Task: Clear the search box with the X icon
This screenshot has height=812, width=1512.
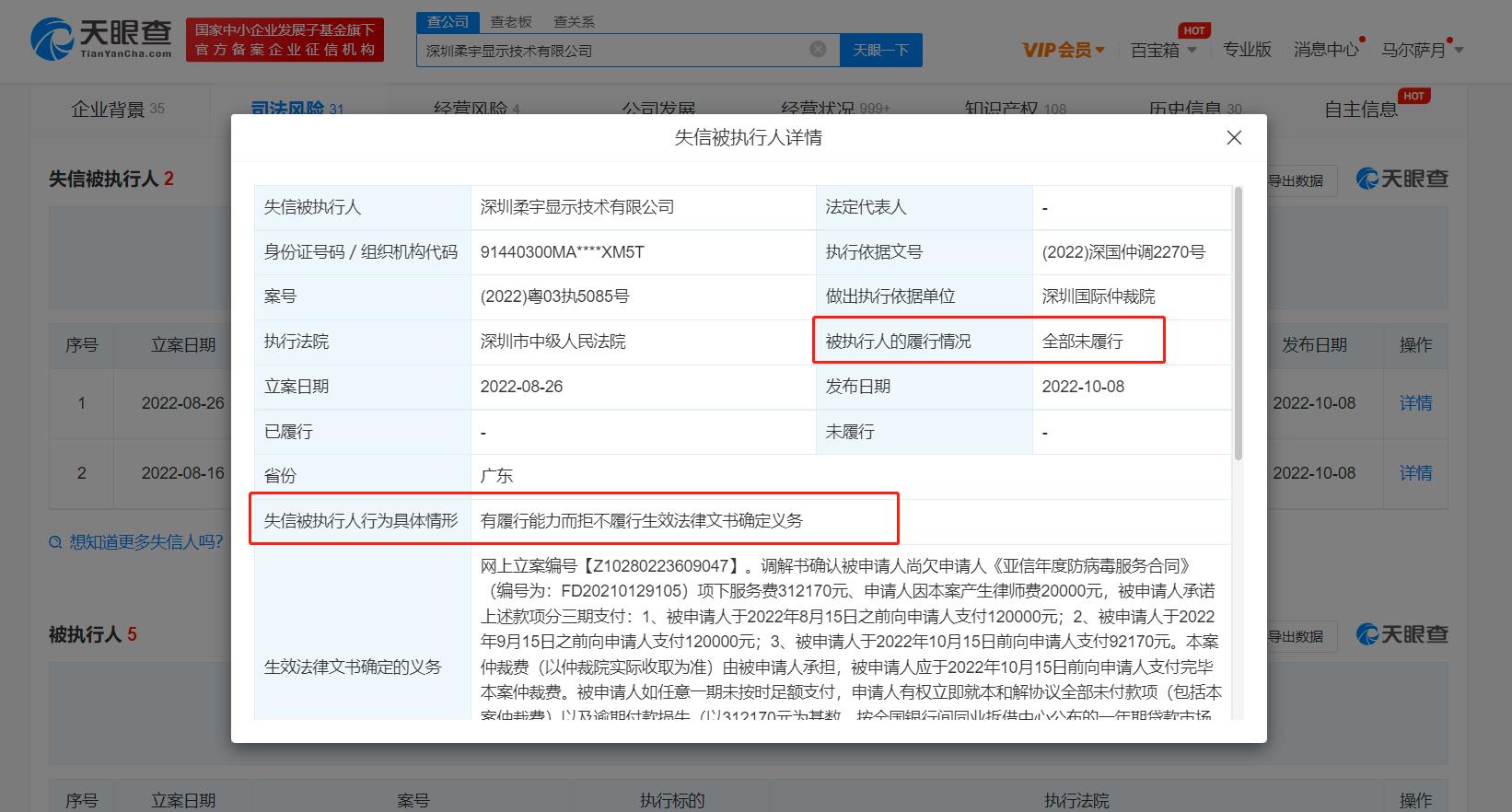Action: click(x=818, y=49)
